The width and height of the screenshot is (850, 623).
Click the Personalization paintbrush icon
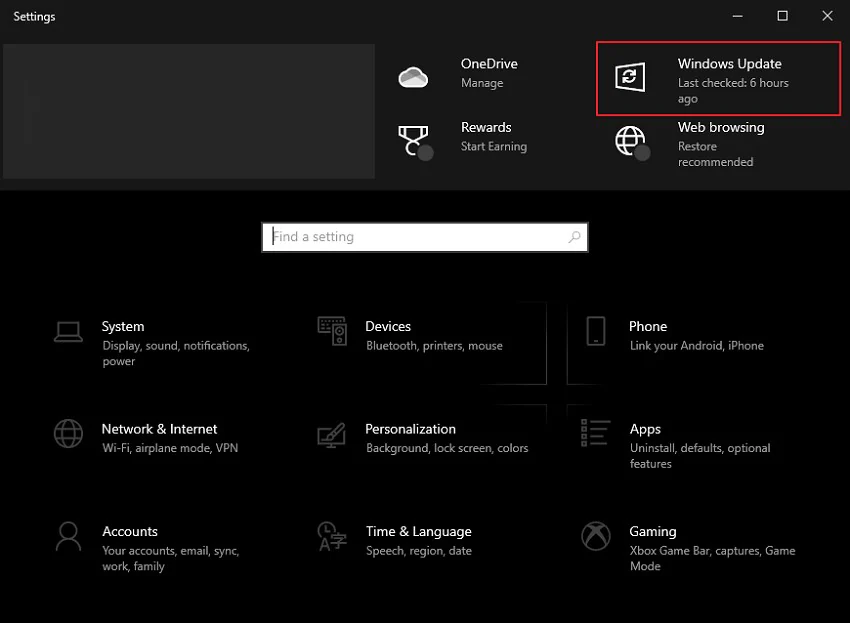pyautogui.click(x=332, y=435)
